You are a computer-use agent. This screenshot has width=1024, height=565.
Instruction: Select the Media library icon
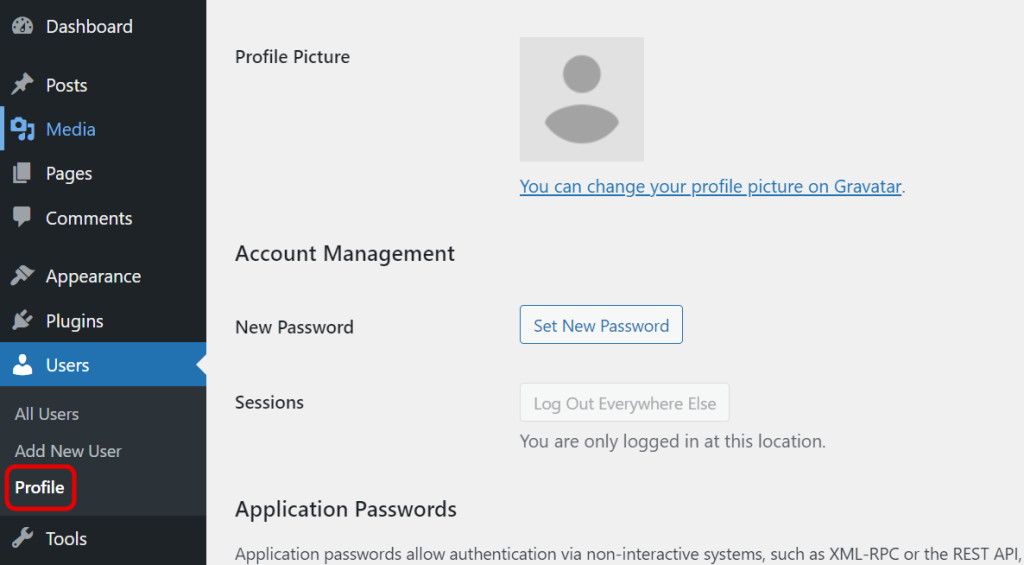22,129
